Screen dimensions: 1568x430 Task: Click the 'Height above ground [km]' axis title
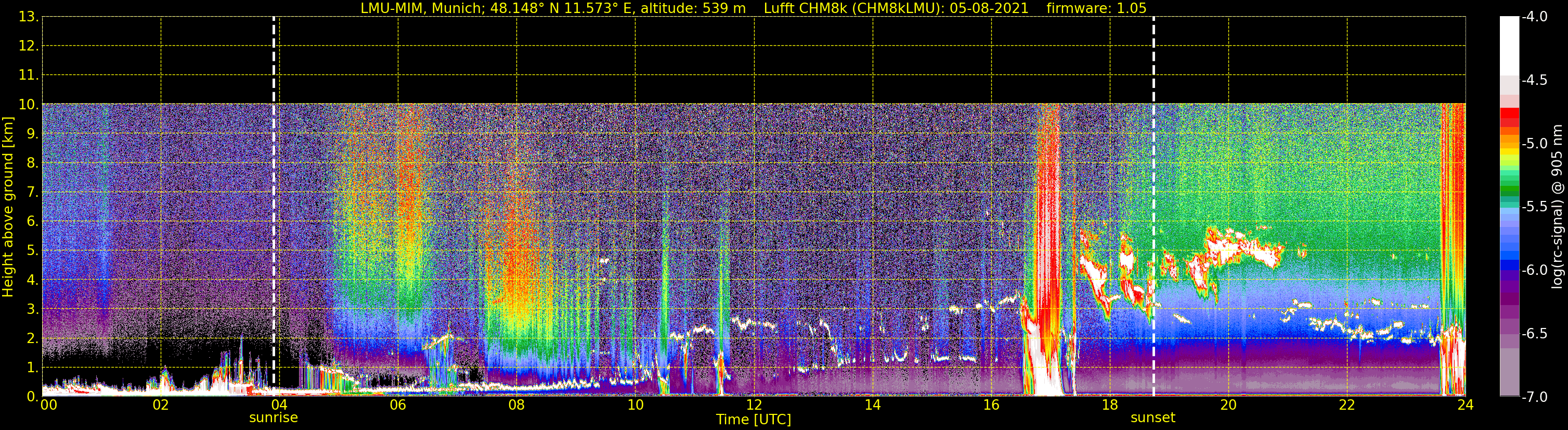coord(8,207)
